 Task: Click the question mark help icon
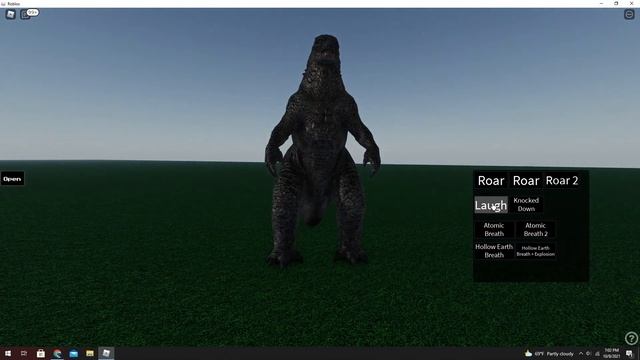[631, 338]
